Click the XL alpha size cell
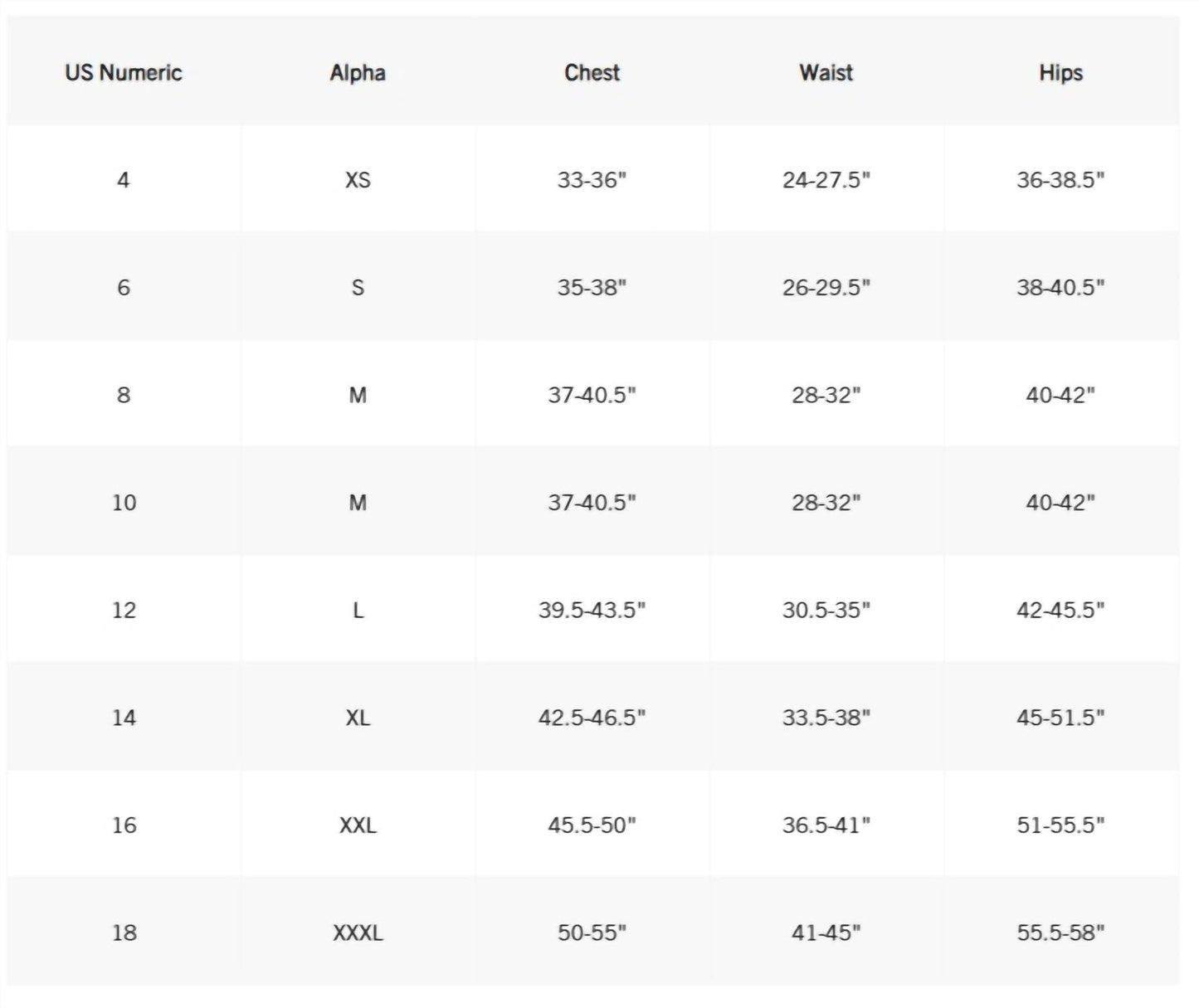 tap(358, 718)
